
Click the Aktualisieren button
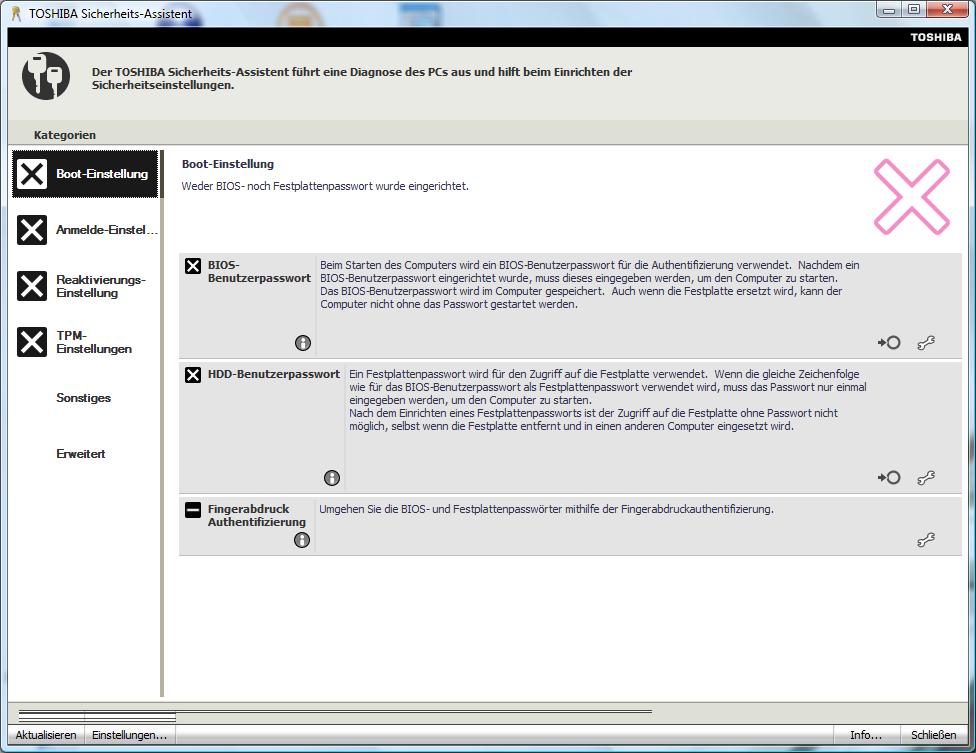tap(46, 735)
